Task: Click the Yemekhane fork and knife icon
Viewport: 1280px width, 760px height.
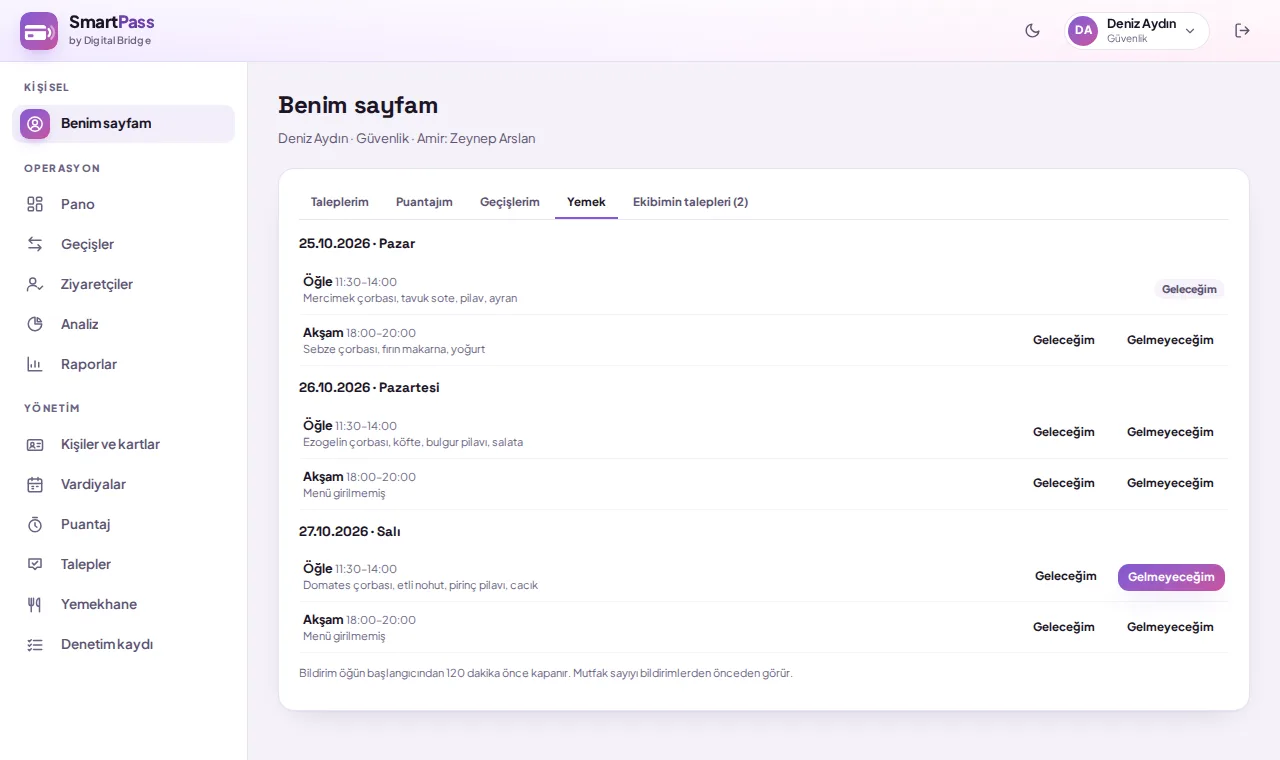Action: tap(35, 604)
